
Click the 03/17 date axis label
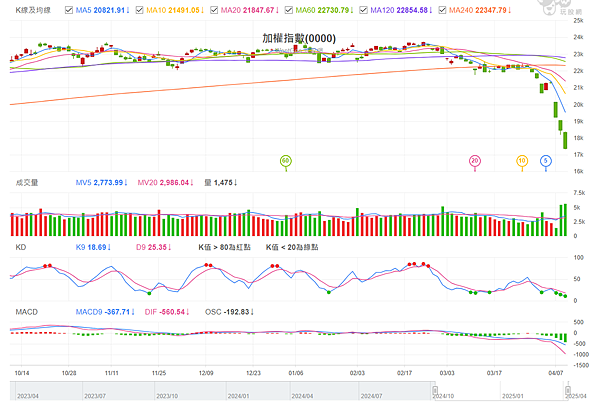[x=494, y=373]
